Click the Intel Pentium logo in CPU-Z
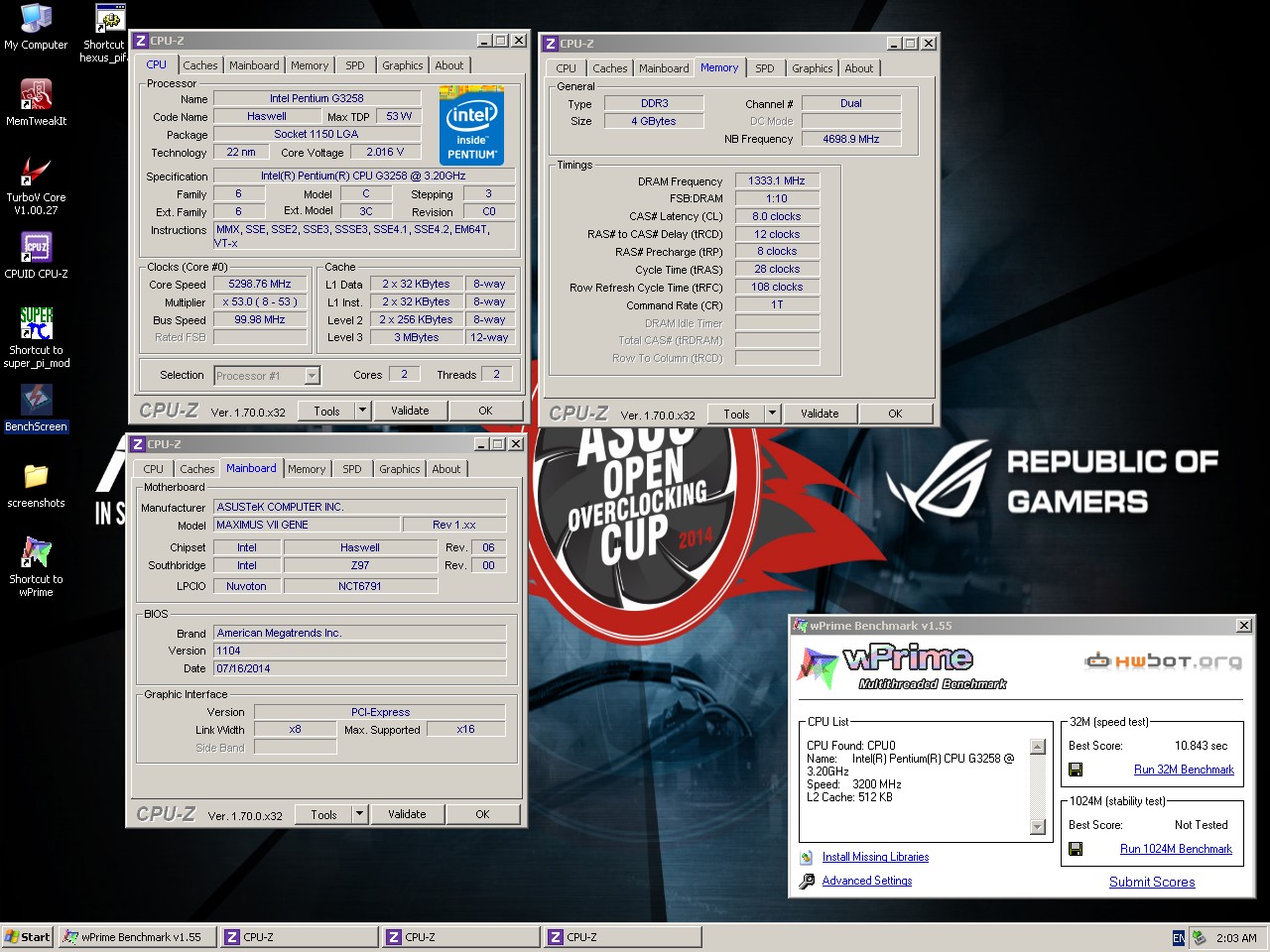1270x952 pixels. (x=471, y=128)
